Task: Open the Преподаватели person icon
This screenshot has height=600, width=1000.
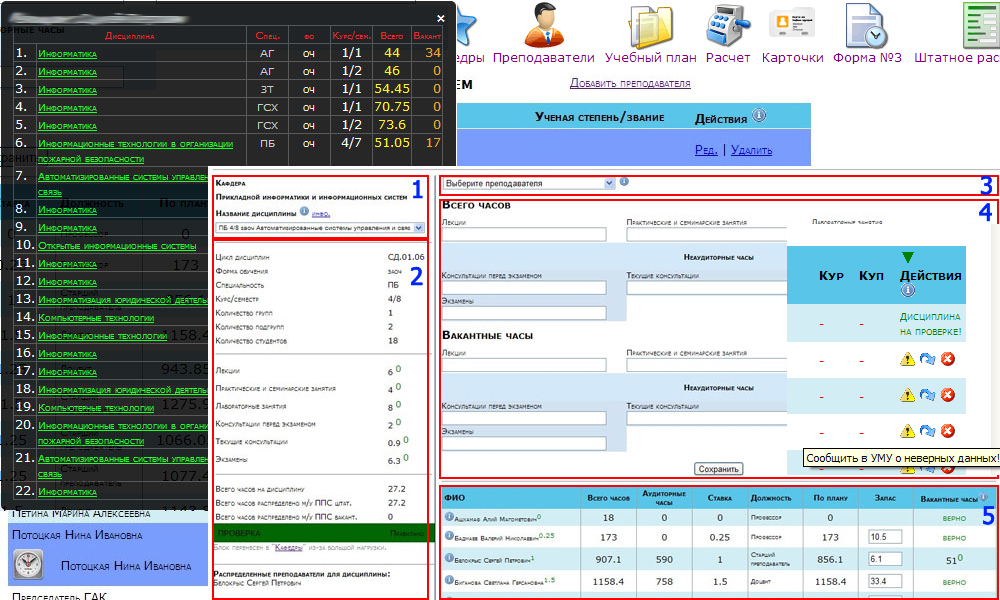Action: click(544, 24)
